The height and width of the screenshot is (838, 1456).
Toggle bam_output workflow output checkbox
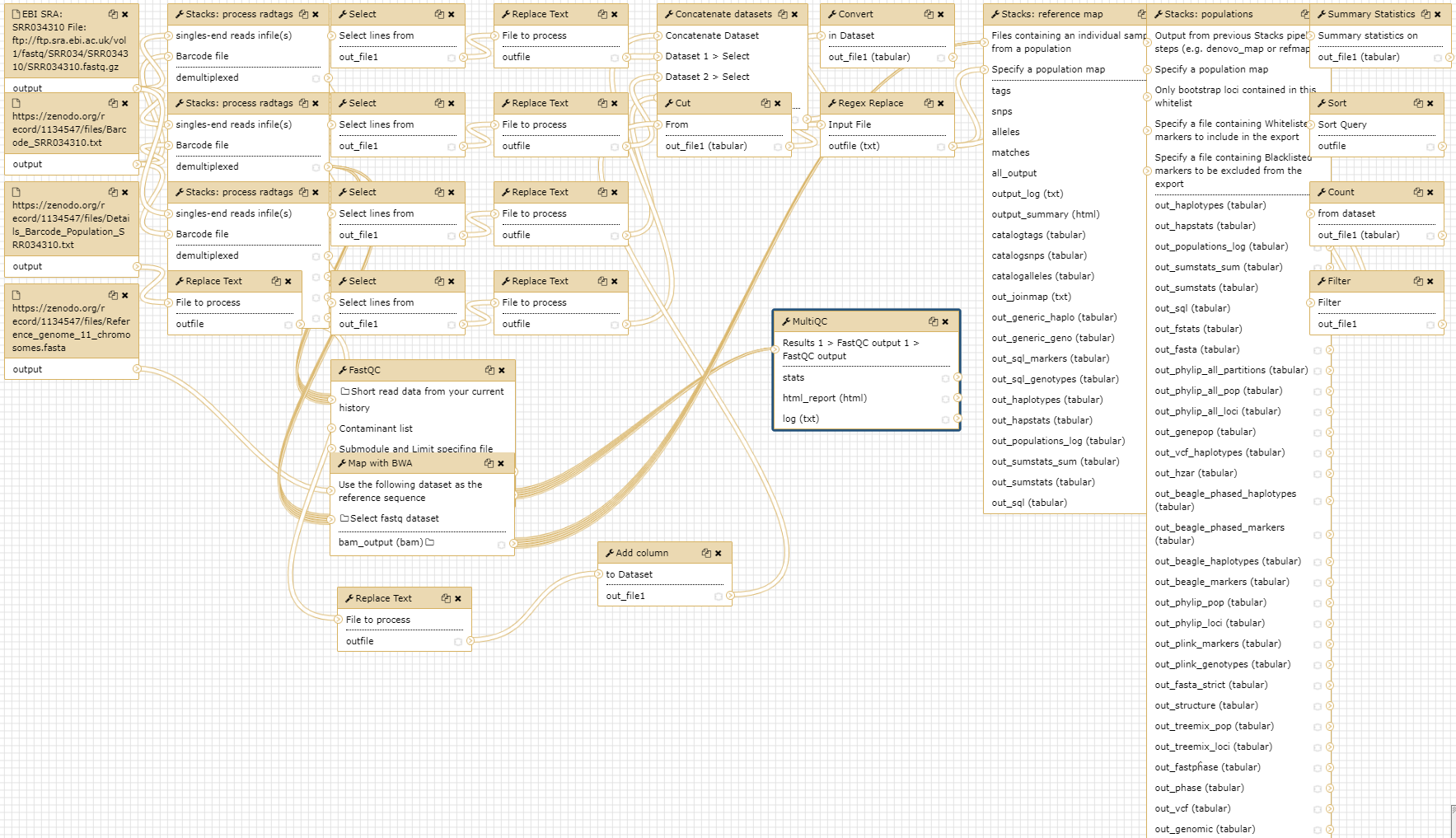pyautogui.click(x=501, y=545)
